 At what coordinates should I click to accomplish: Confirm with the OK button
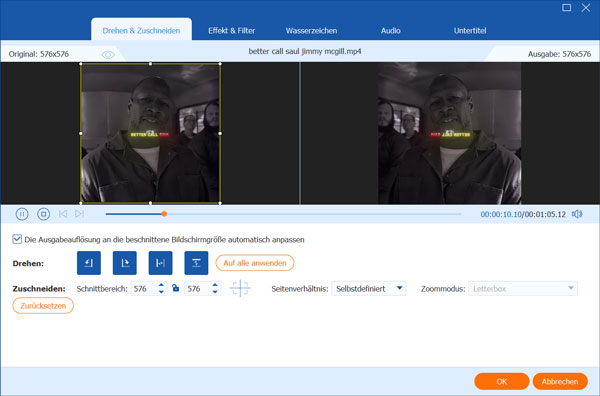(502, 381)
